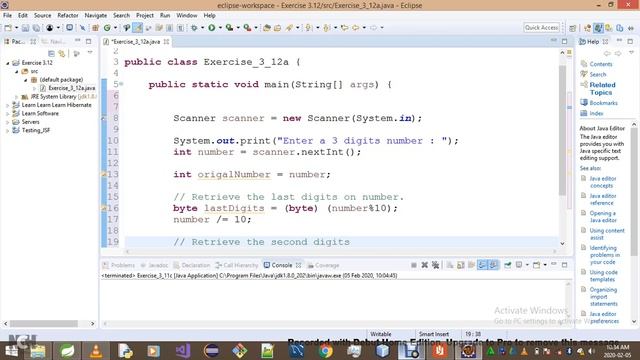Viewport: 640px width, 360px height.
Task: Select Exercise_3_12a.java in Package Explorer
Action: click(x=71, y=88)
